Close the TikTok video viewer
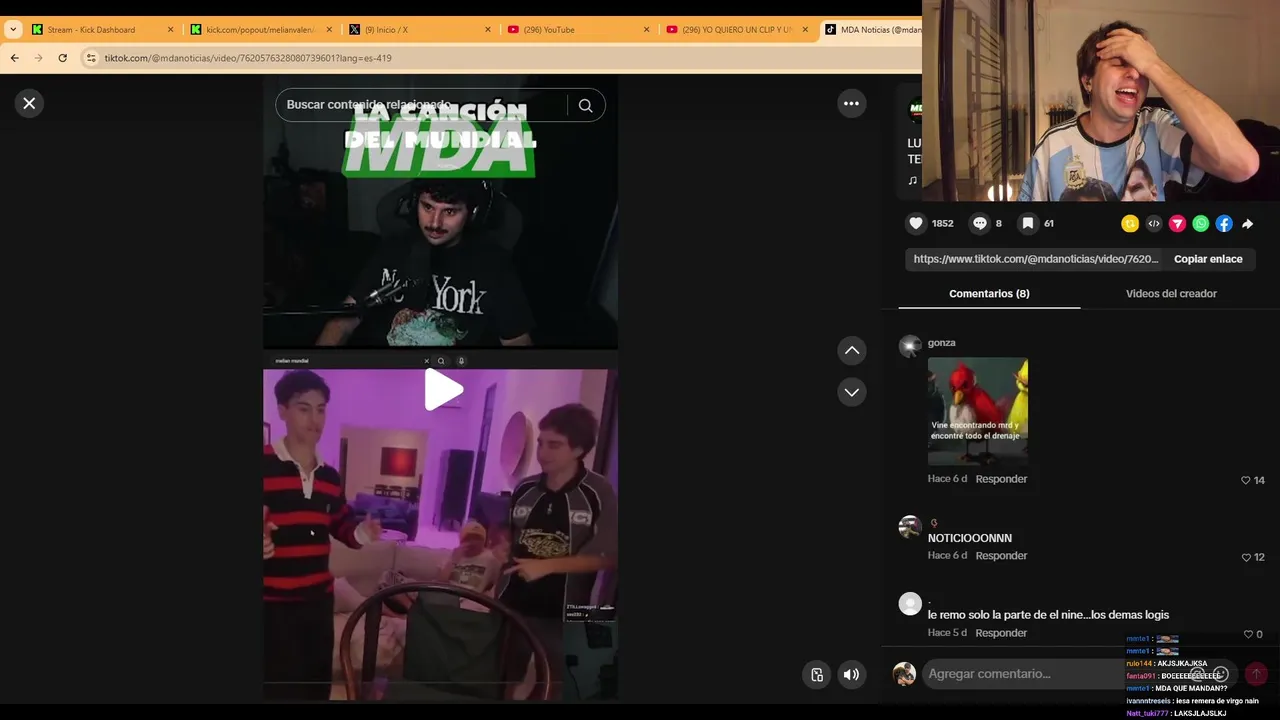 [29, 103]
